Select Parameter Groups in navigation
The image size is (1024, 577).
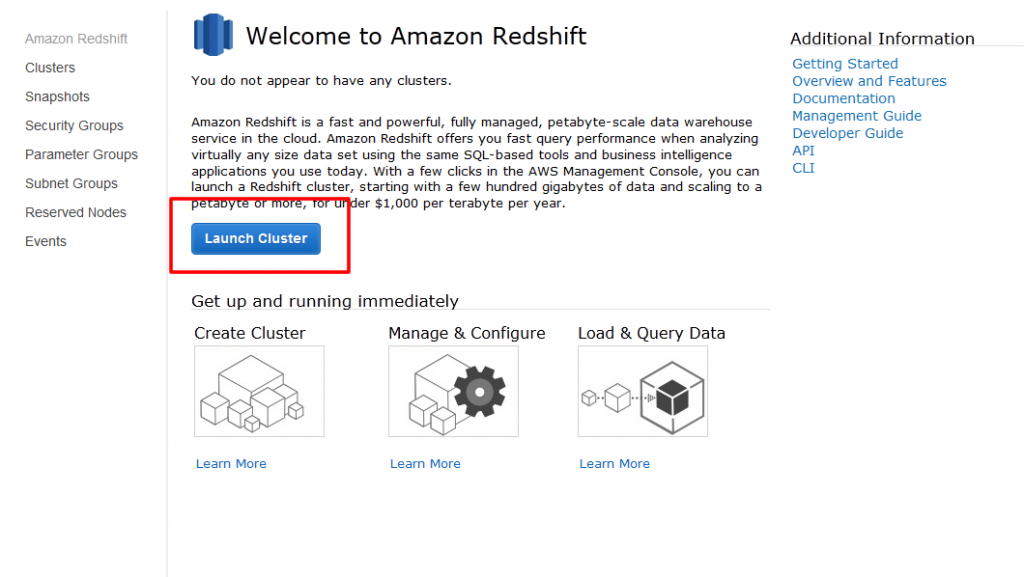click(82, 155)
